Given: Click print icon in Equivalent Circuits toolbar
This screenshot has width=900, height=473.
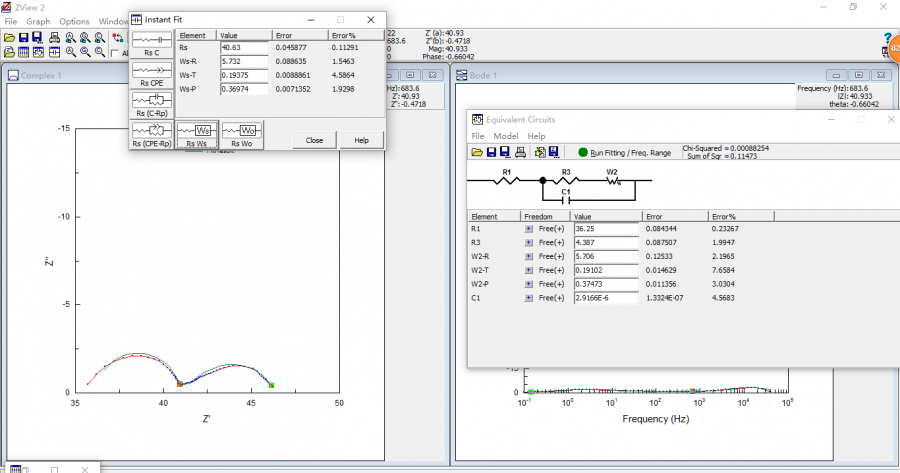Looking at the screenshot, I should (x=519, y=152).
